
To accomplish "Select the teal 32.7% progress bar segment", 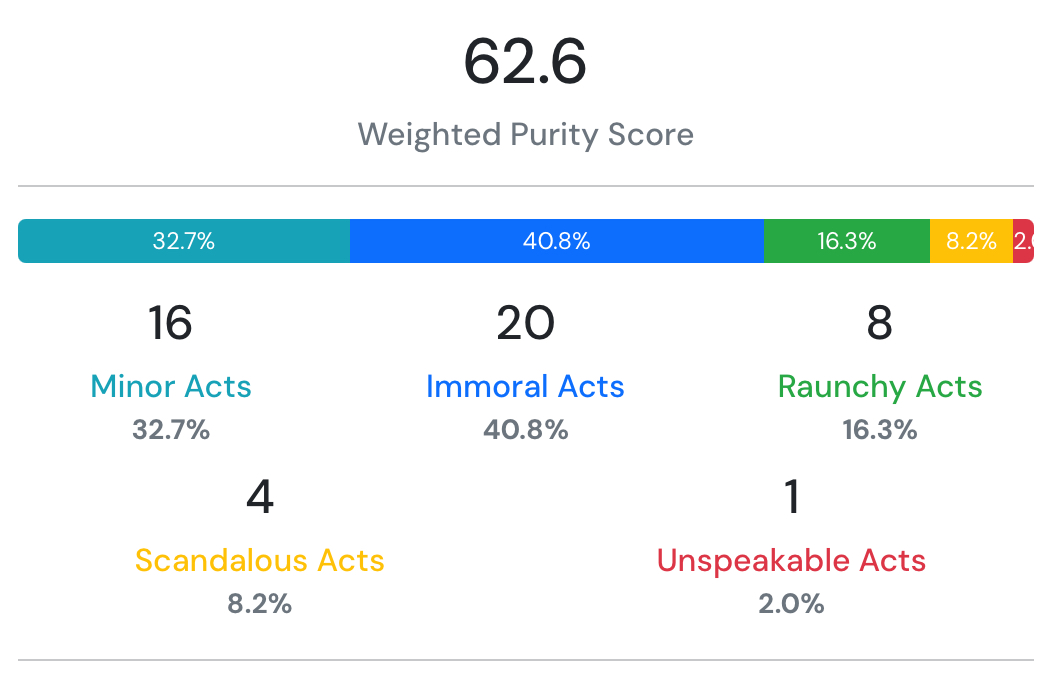I will [184, 241].
